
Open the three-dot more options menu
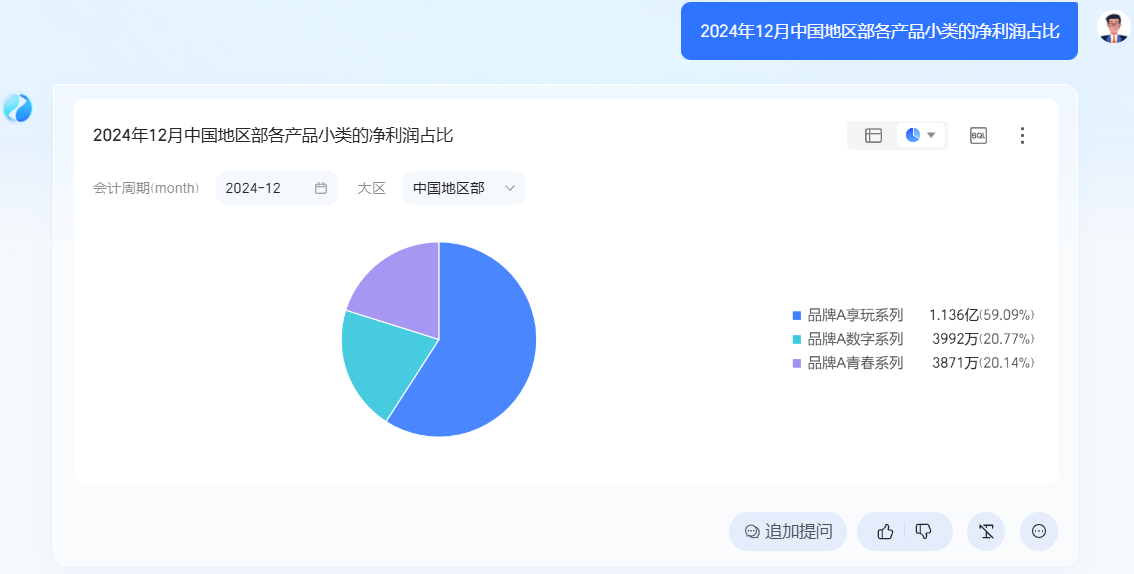click(1022, 135)
